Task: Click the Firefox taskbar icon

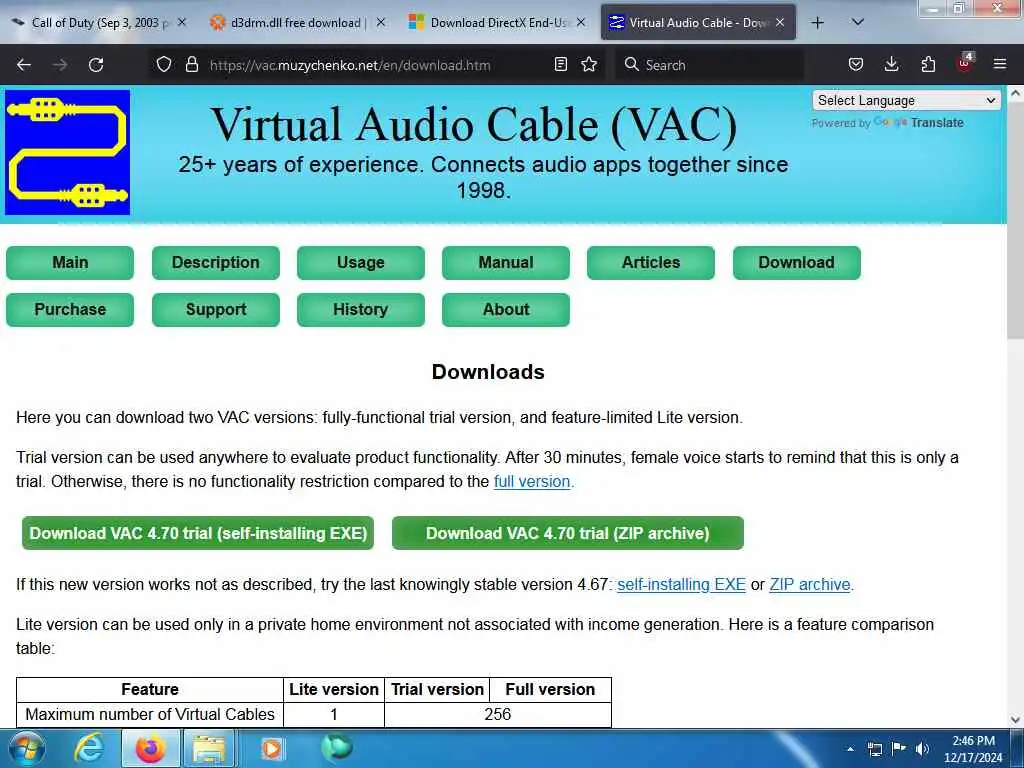Action: click(x=150, y=748)
